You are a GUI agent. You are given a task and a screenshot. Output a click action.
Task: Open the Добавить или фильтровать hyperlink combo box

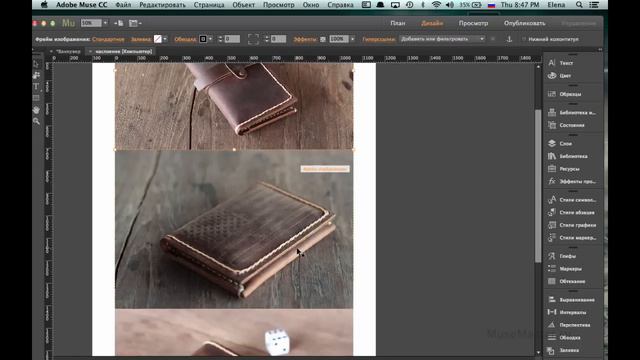[x=442, y=39]
